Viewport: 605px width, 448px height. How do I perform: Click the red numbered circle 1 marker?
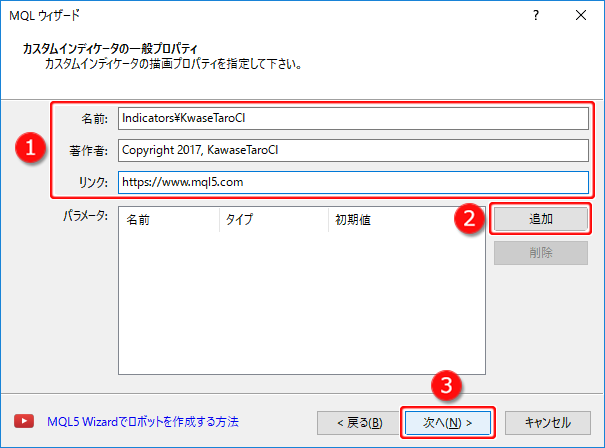(x=33, y=148)
